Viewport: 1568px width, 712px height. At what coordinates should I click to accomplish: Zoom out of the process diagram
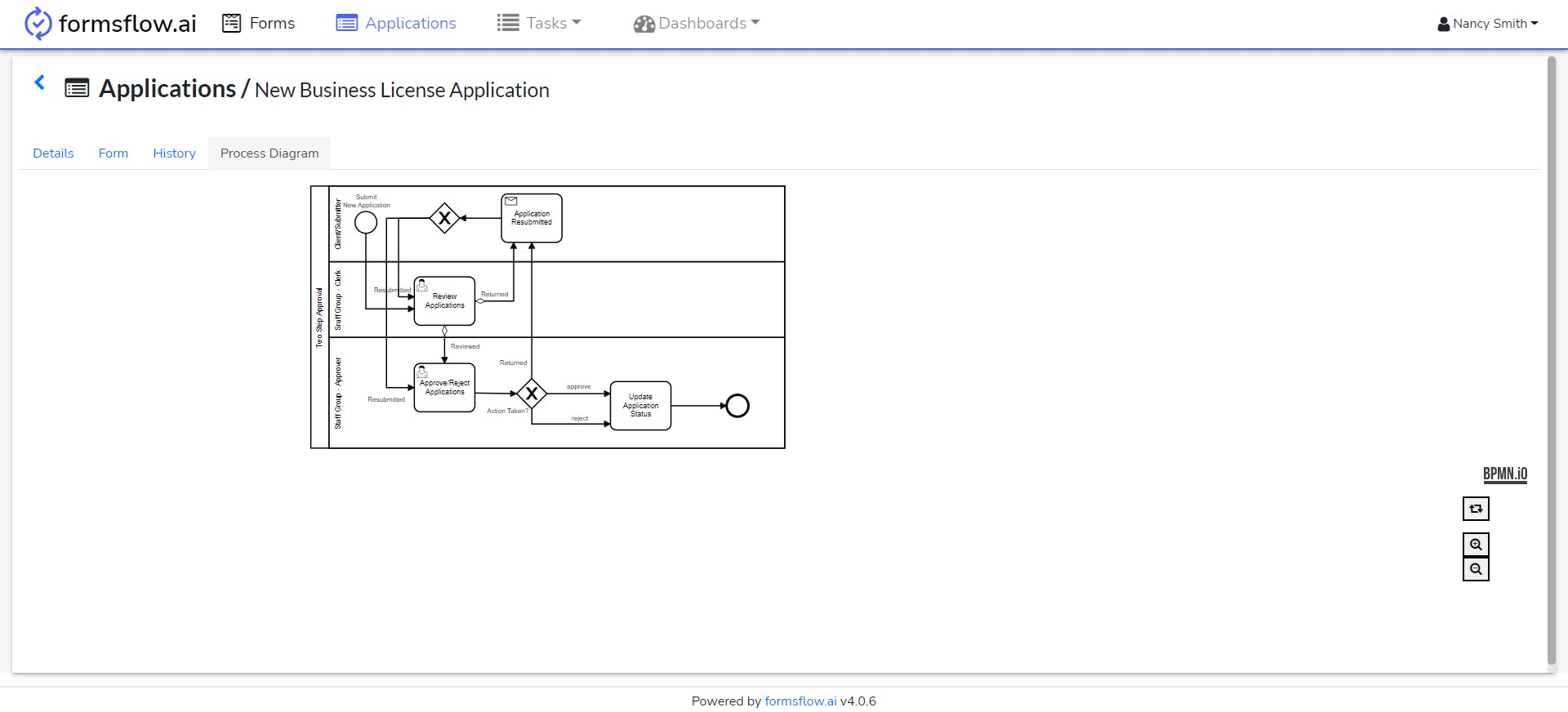[1476, 569]
